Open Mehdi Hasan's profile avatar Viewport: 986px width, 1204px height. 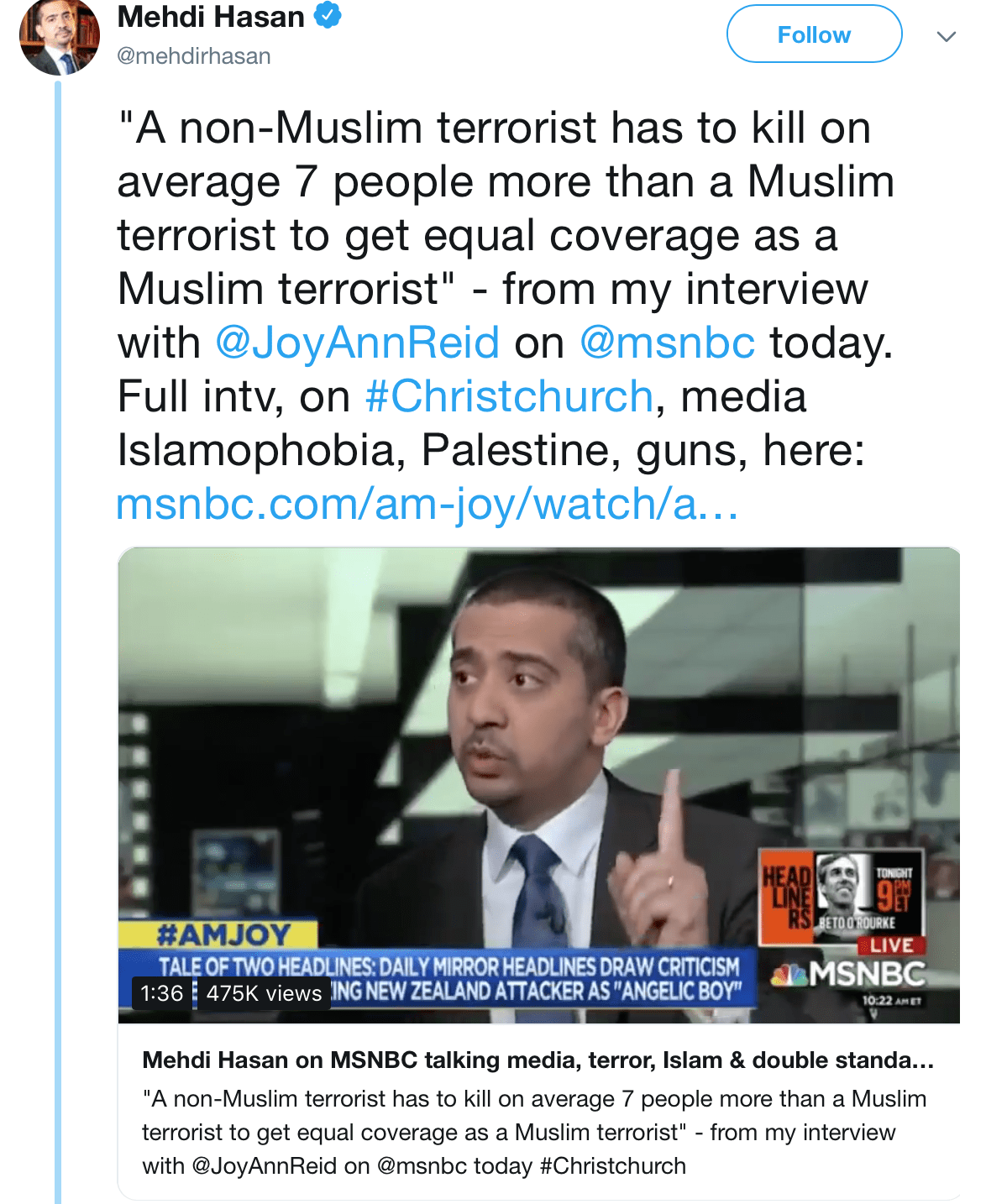click(x=60, y=36)
